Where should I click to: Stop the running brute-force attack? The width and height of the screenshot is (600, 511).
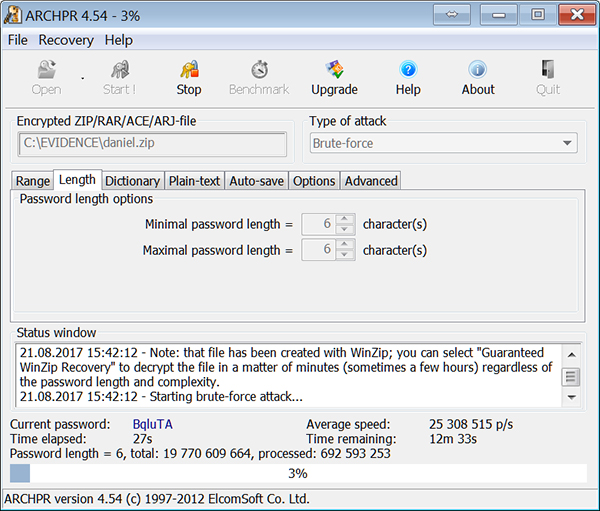[189, 71]
